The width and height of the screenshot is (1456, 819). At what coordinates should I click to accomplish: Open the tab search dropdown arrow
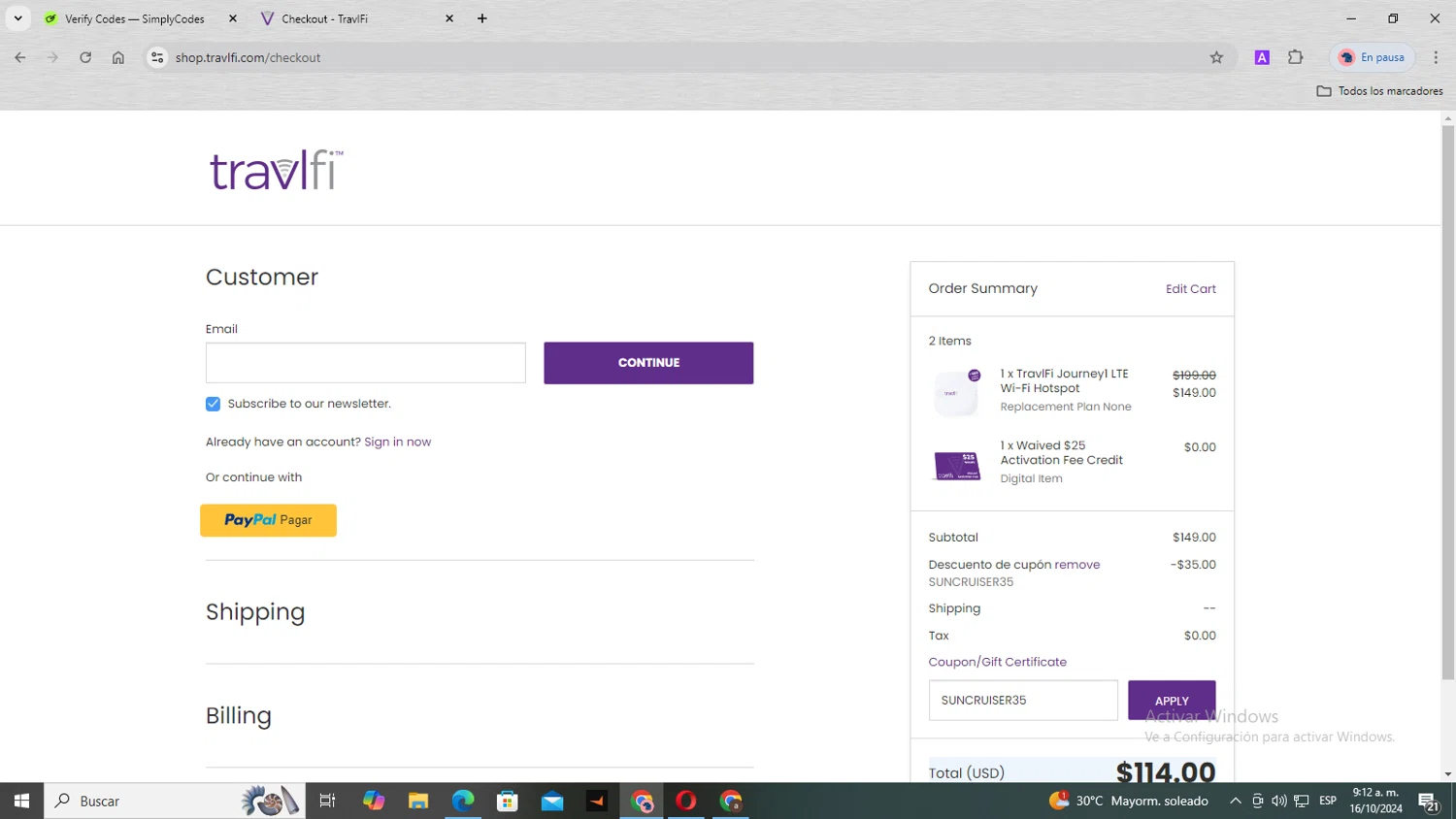[x=17, y=18]
